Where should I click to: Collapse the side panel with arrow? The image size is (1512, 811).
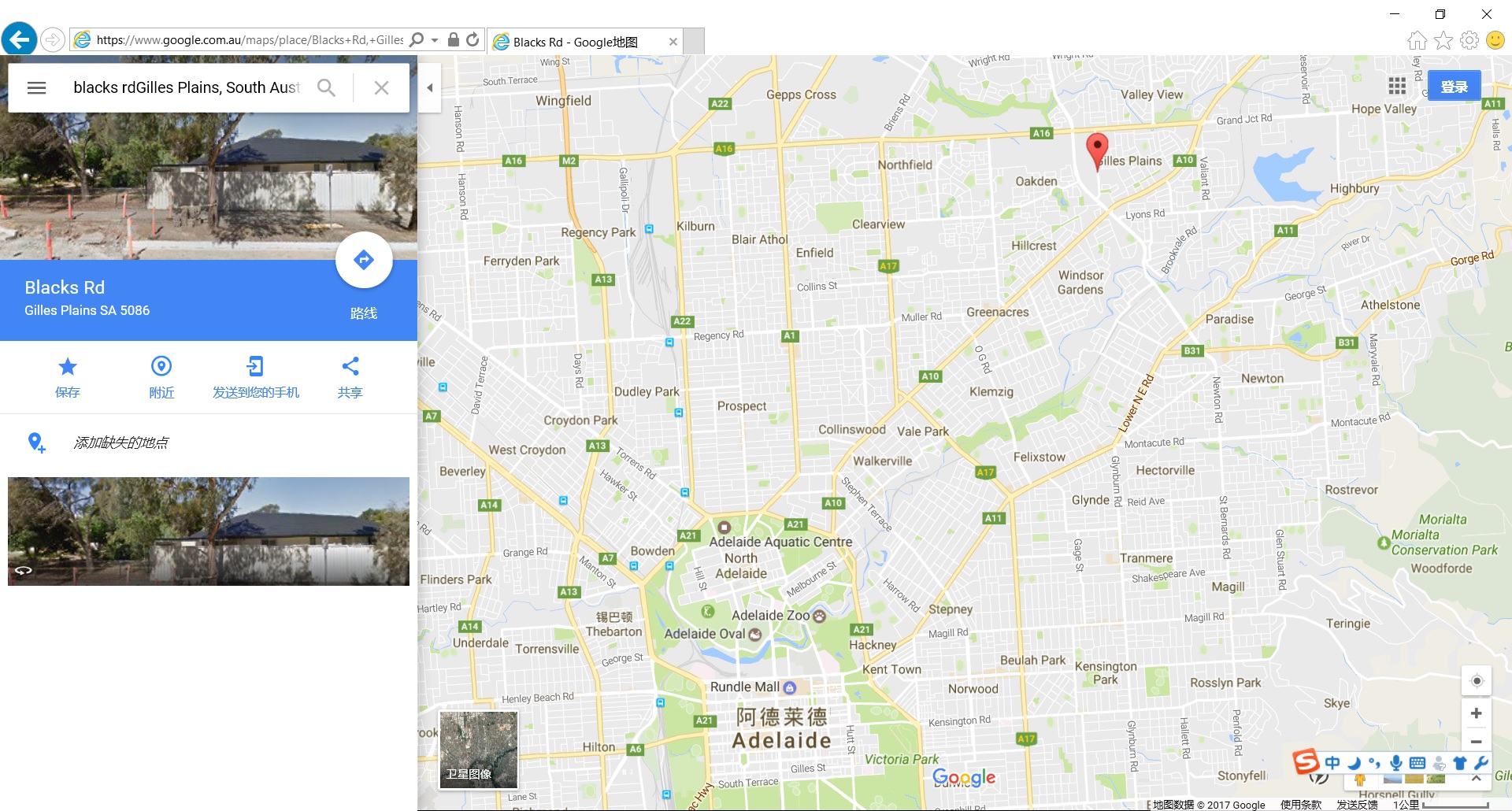point(429,87)
